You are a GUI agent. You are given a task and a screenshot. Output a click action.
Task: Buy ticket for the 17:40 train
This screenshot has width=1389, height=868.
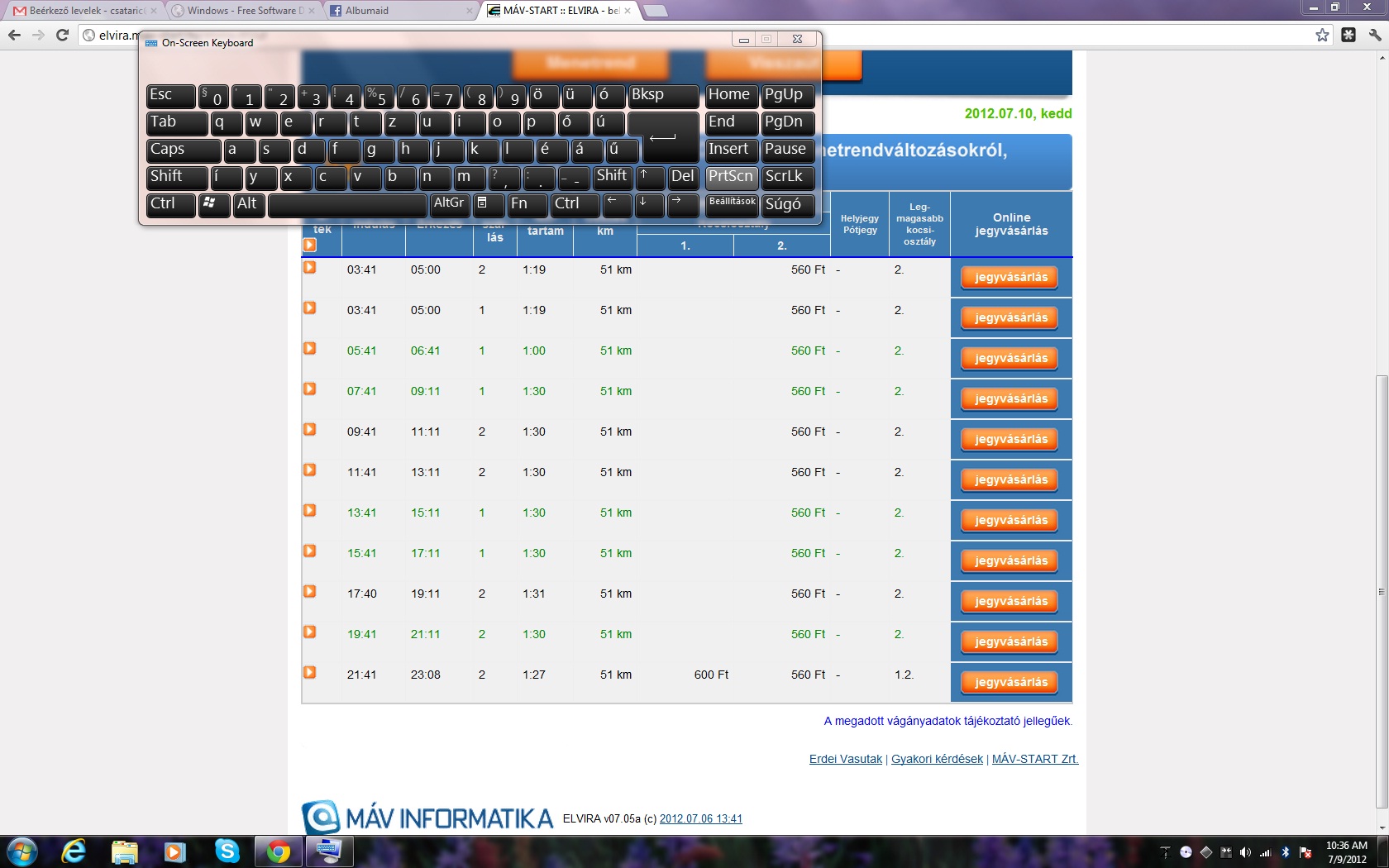(1010, 602)
